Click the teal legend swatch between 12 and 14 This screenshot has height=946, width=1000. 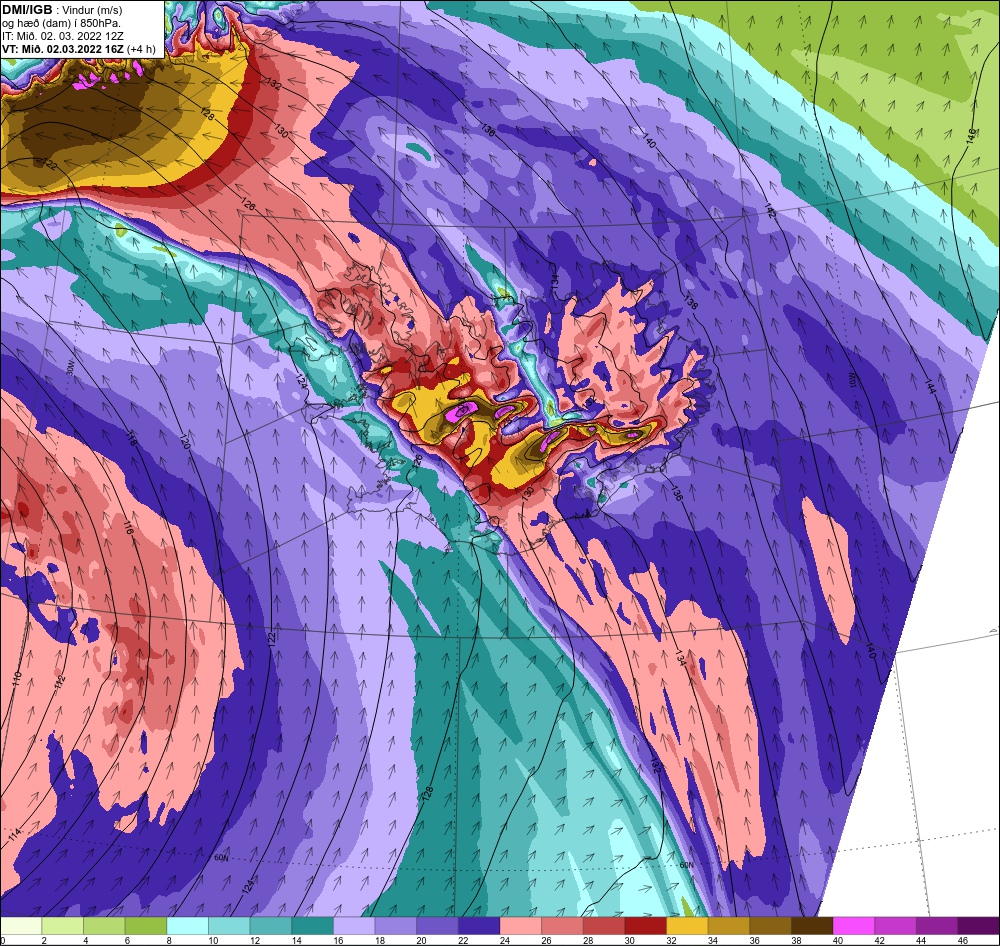[x=270, y=926]
